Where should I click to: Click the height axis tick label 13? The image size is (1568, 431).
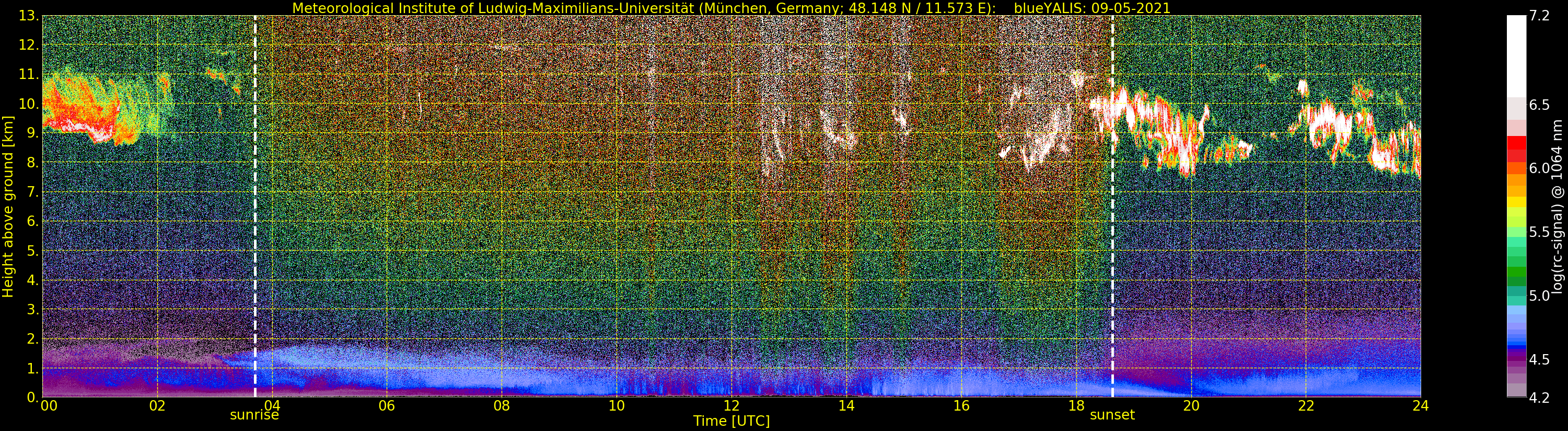29,16
